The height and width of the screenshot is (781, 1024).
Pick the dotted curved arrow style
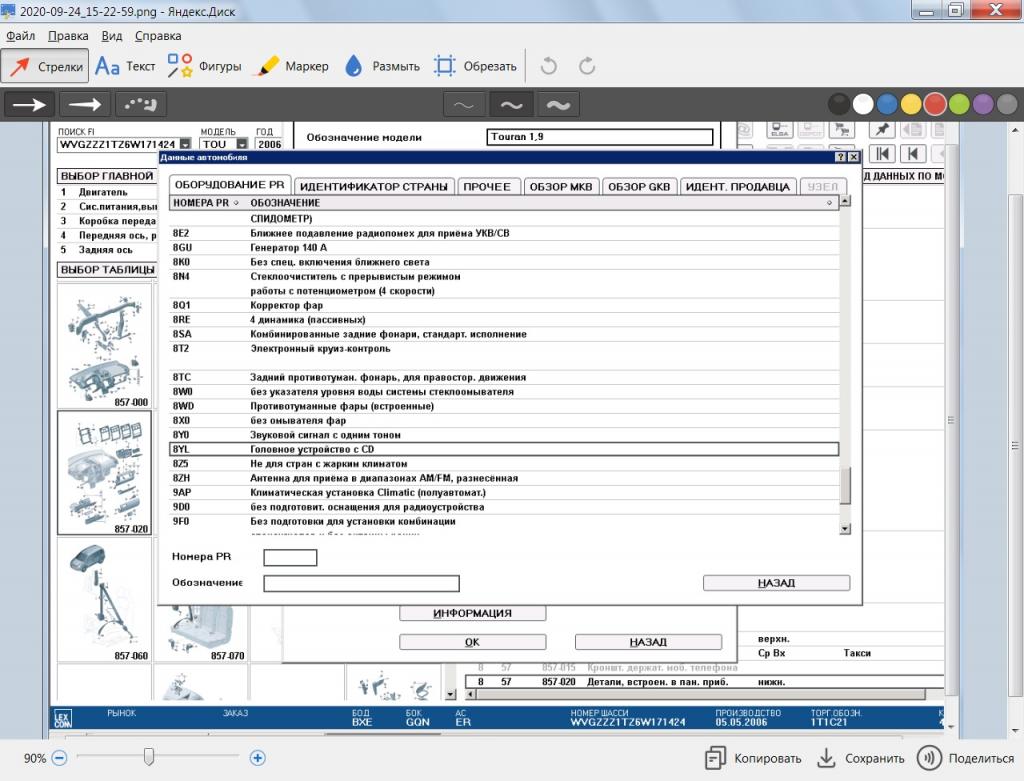click(140, 104)
